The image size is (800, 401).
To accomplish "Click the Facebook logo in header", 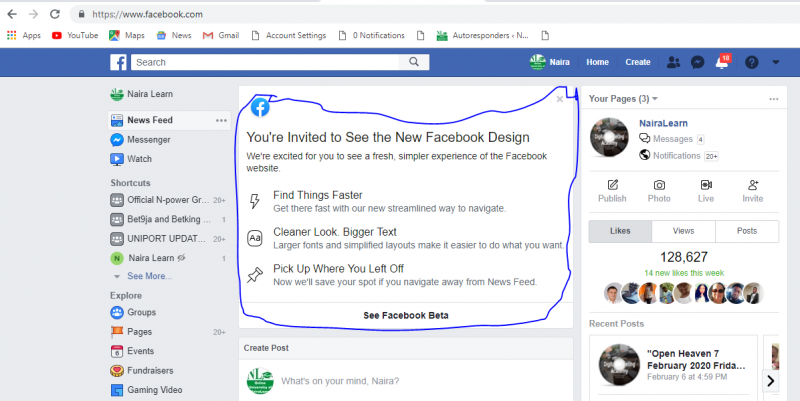I will 118,62.
